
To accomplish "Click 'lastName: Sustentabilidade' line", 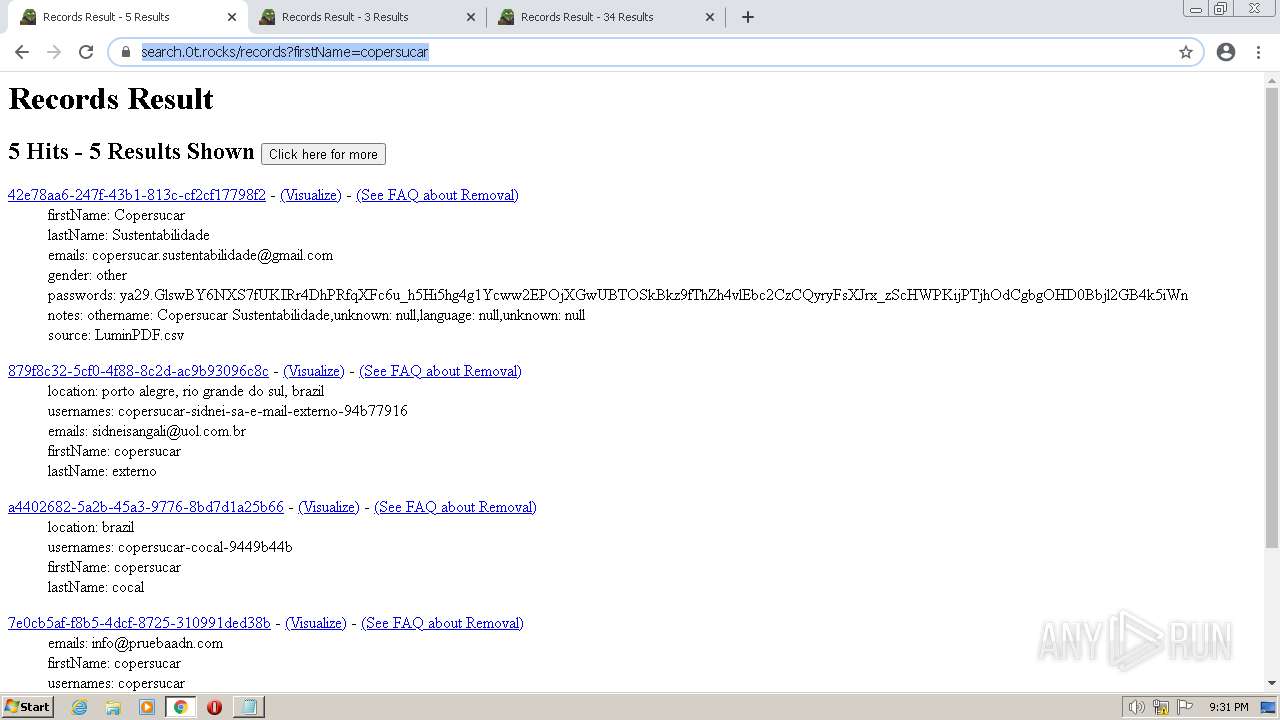I will (x=129, y=235).
